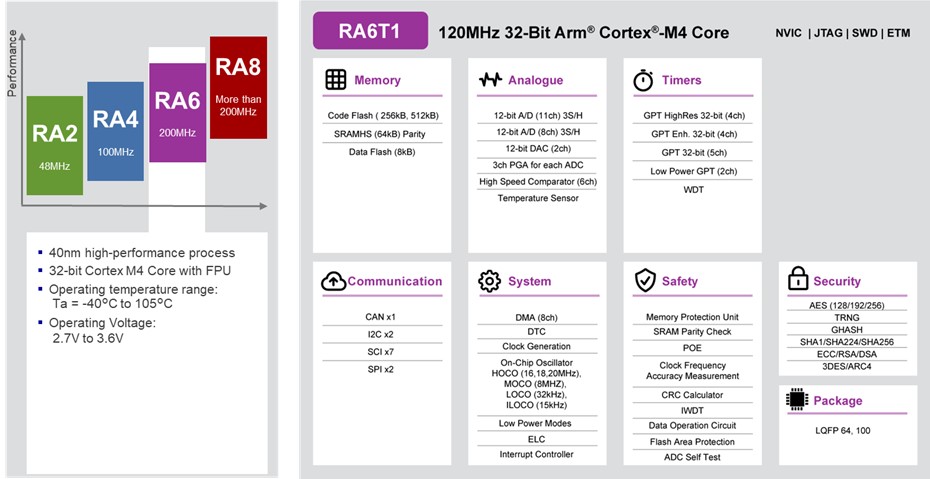This screenshot has width=930, height=479.
Task: Click GPT HighRes 32-bit (4ch) row
Action: click(x=693, y=116)
